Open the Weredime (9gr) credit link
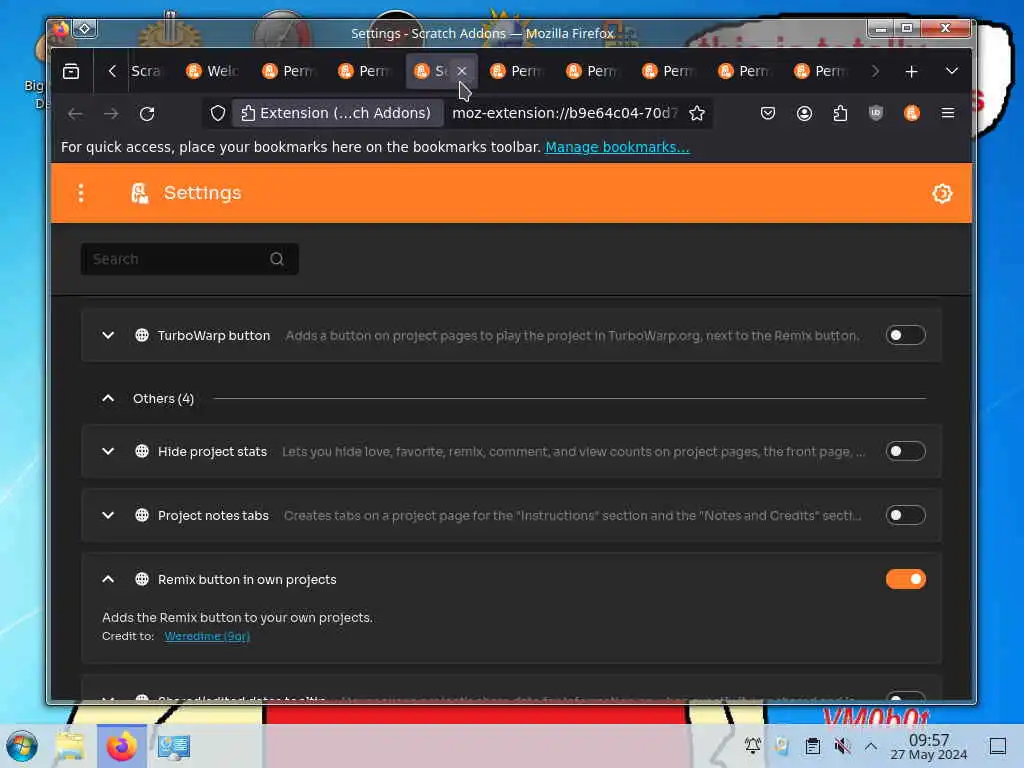The width and height of the screenshot is (1024, 768). pos(207,636)
